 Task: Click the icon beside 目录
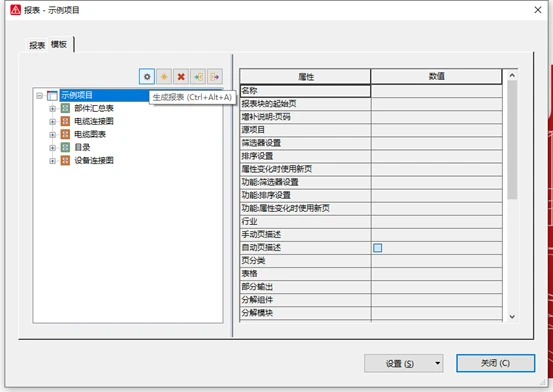pos(65,147)
